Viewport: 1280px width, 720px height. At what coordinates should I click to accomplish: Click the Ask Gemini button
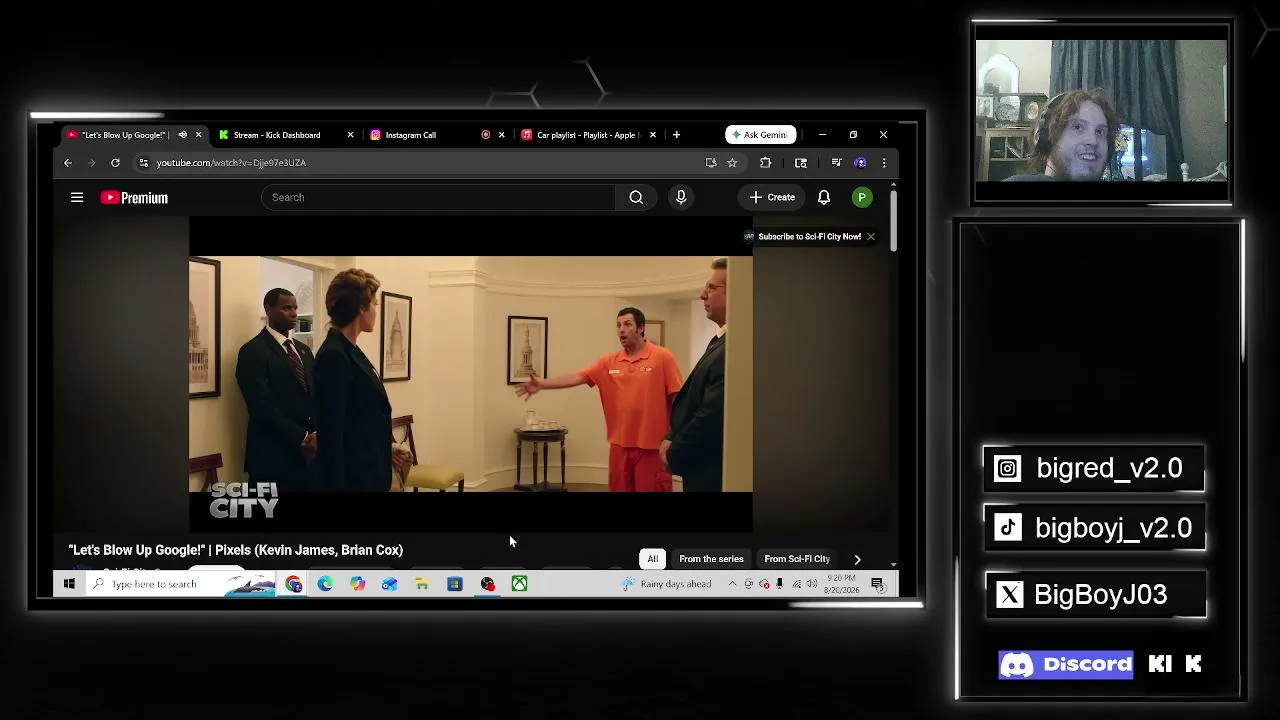(760, 135)
